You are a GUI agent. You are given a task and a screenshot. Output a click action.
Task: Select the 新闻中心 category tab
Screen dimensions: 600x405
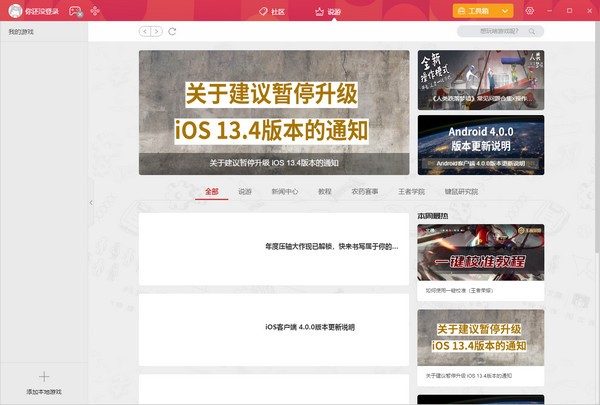285,191
